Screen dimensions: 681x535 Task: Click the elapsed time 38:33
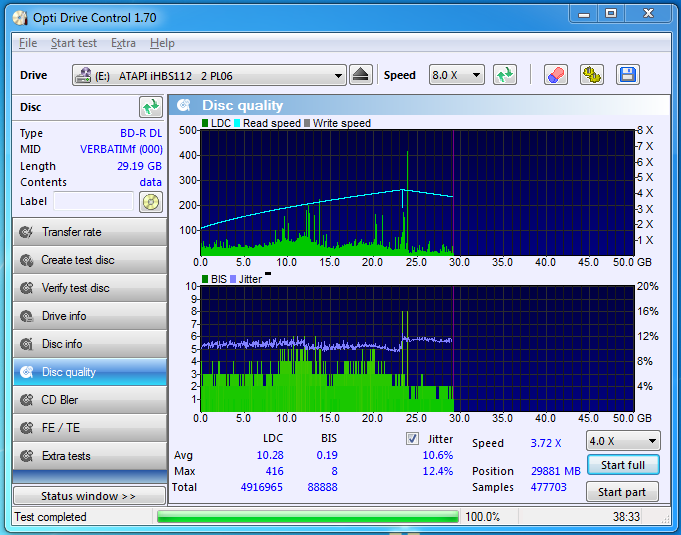626,517
